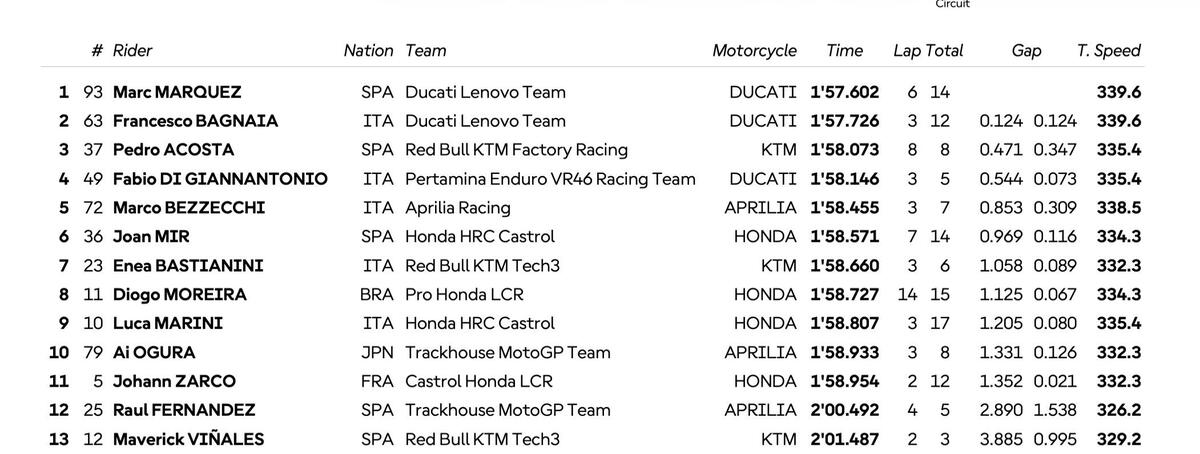Image resolution: width=1200 pixels, height=454 pixels.
Task: Click the Nation column header
Action: pos(368,51)
